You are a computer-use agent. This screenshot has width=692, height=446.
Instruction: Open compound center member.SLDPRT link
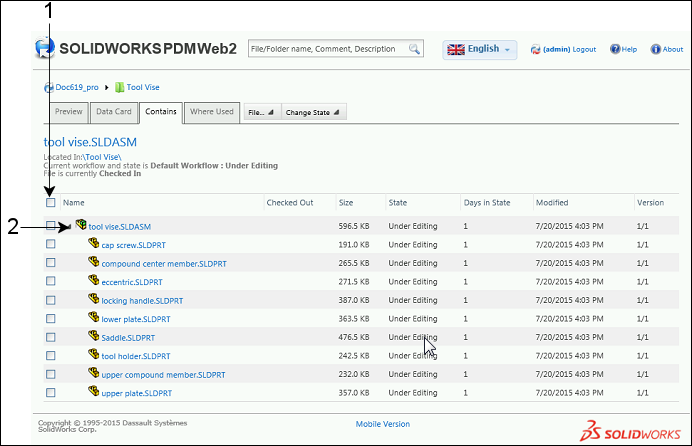coord(164,264)
